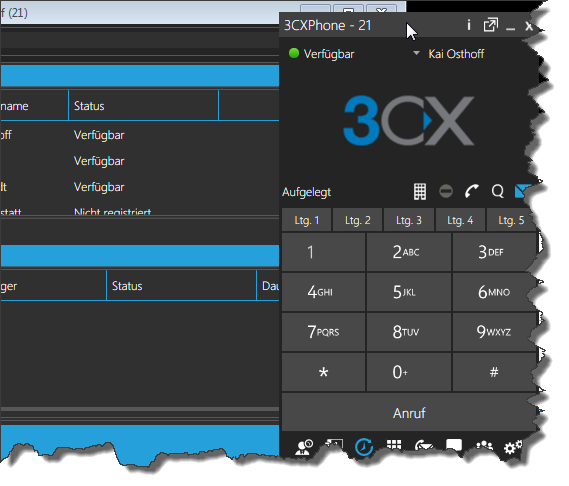Select the Nicht registriert row in background window
The image size is (569, 486).
(112, 211)
